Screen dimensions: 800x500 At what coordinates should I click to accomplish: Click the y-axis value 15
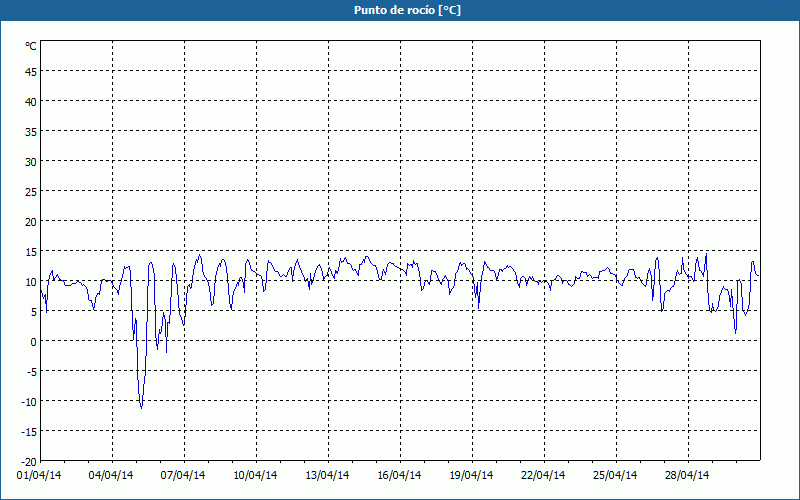click(x=31, y=252)
